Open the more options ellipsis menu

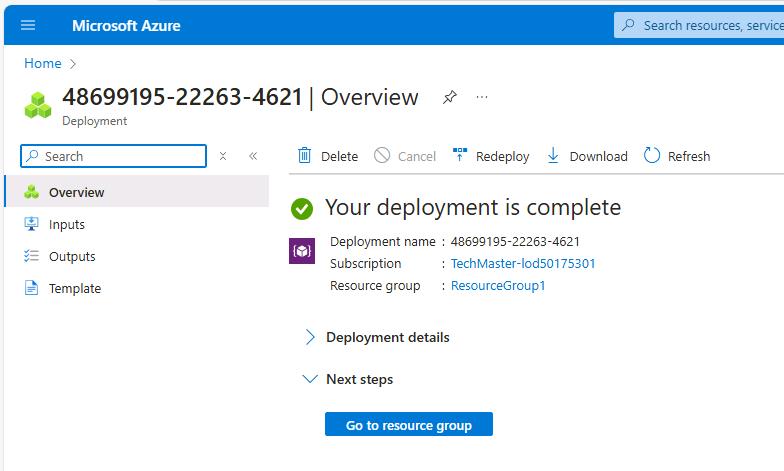(482, 97)
